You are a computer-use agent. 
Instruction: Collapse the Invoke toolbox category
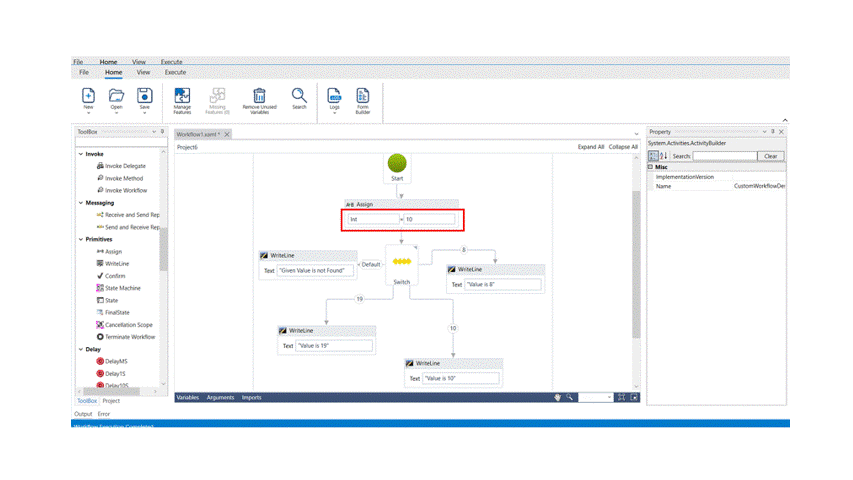click(81, 154)
